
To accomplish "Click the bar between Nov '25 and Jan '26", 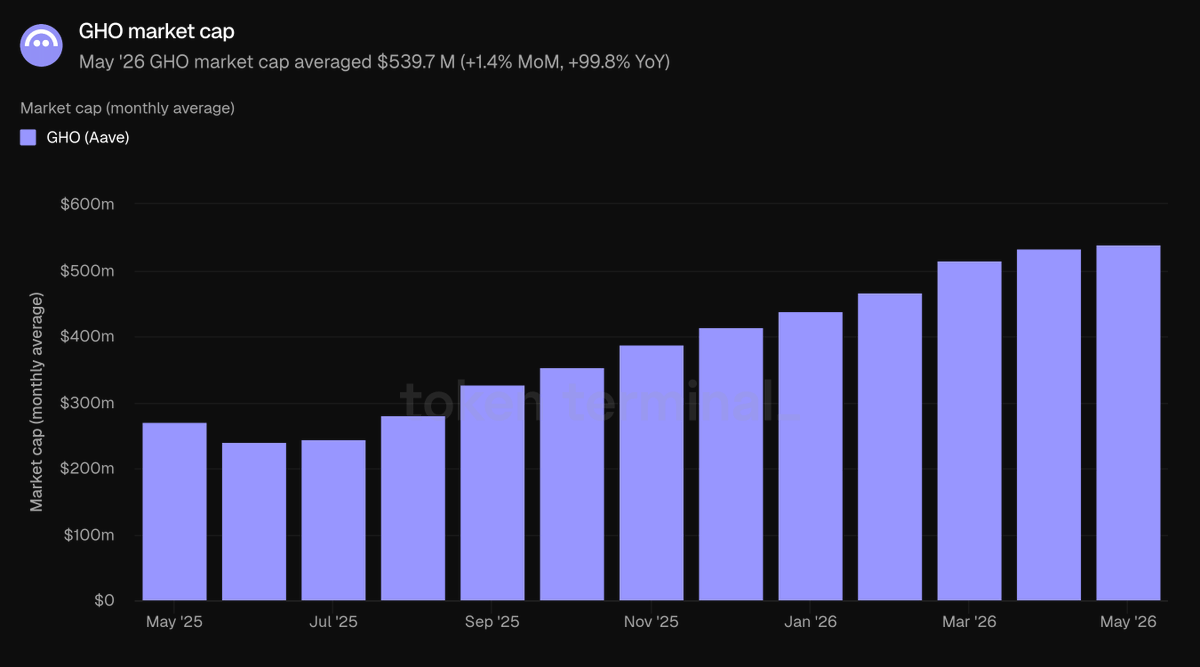I will pos(731,464).
